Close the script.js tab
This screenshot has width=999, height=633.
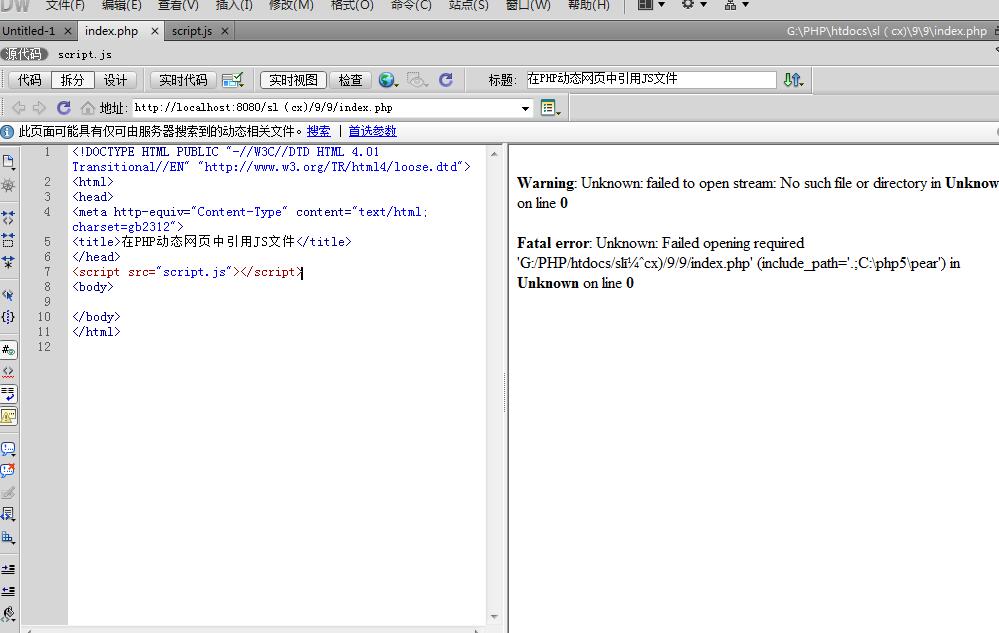pyautogui.click(x=225, y=31)
